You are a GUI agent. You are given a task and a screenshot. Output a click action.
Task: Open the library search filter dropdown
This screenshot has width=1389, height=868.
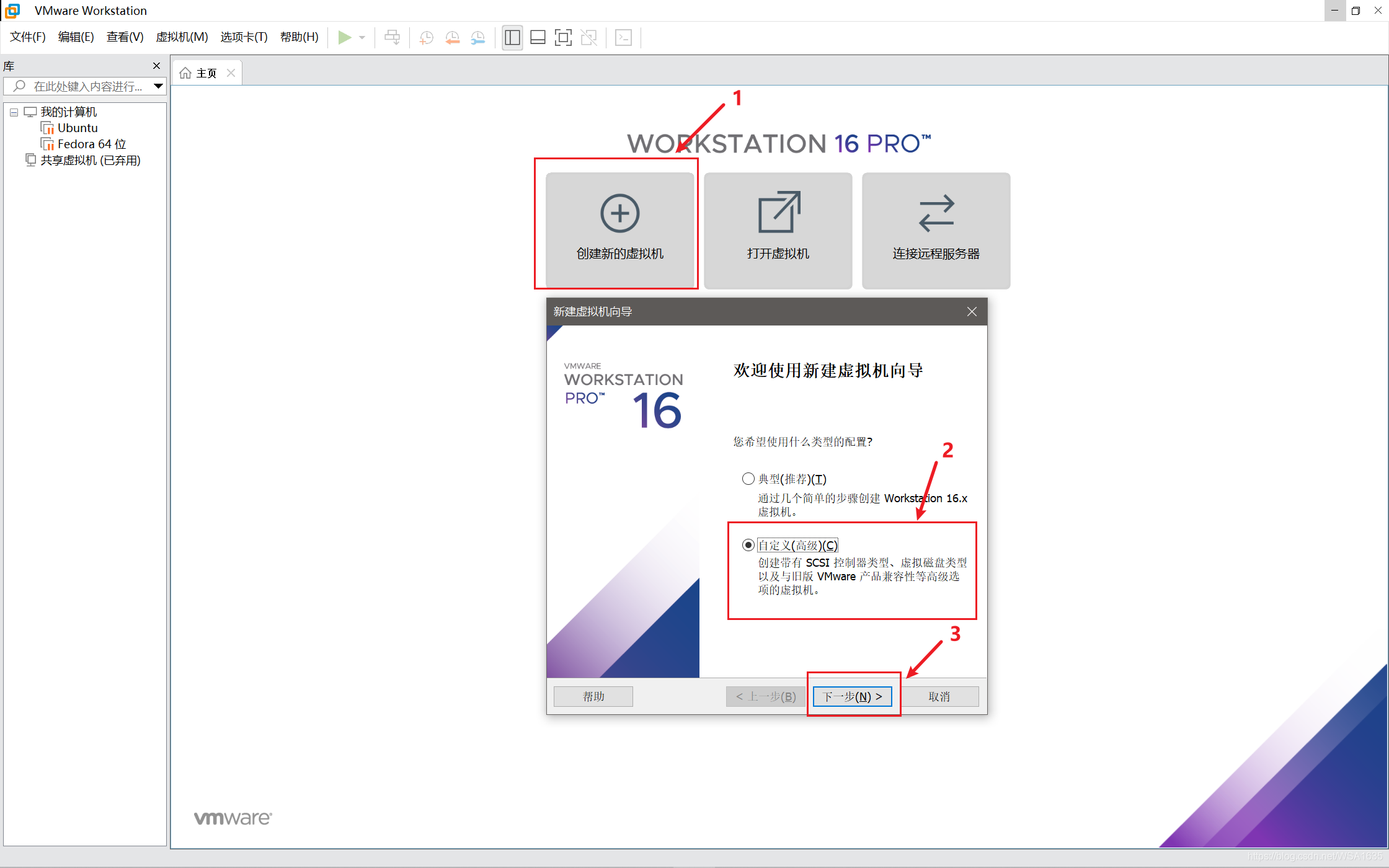tap(159, 86)
